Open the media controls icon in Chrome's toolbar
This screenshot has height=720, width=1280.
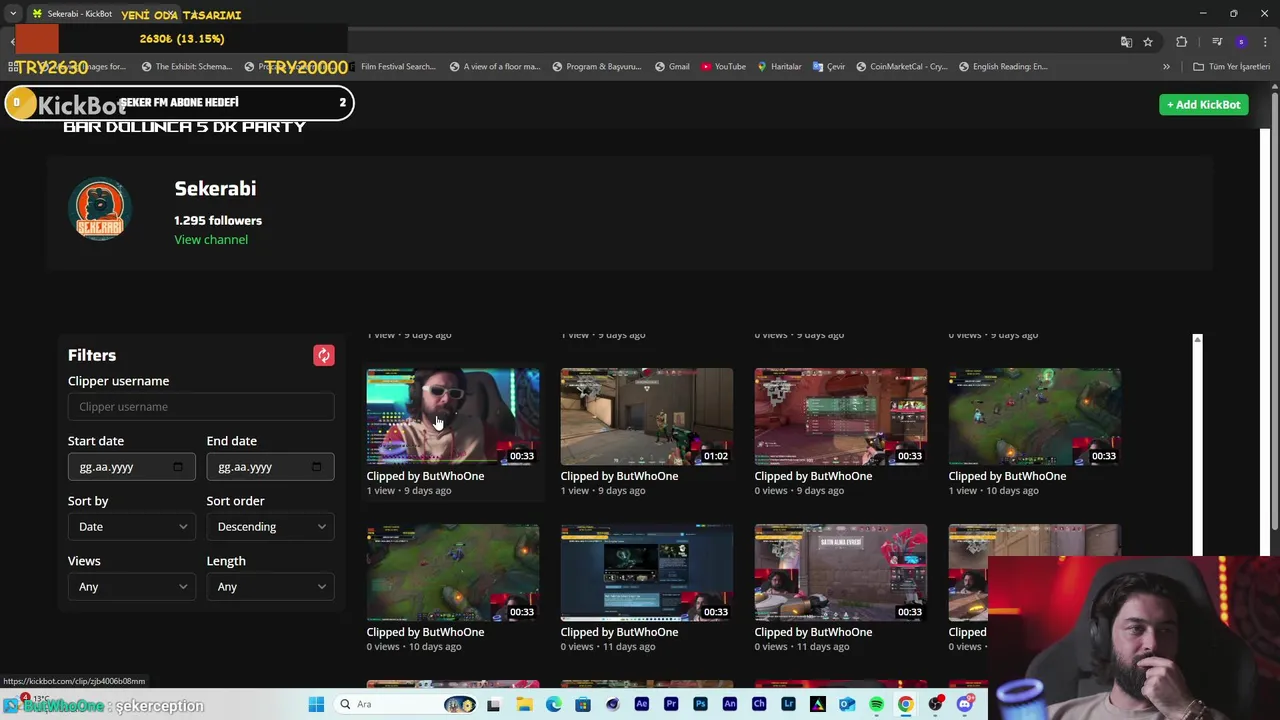[x=1217, y=42]
